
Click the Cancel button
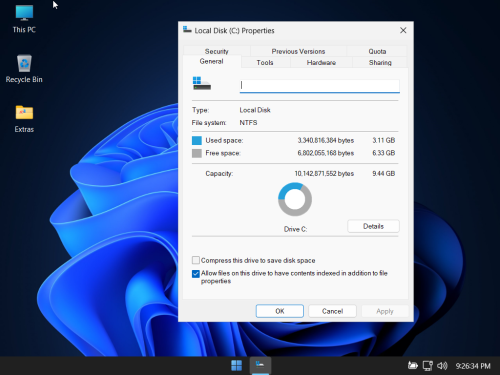coord(332,311)
